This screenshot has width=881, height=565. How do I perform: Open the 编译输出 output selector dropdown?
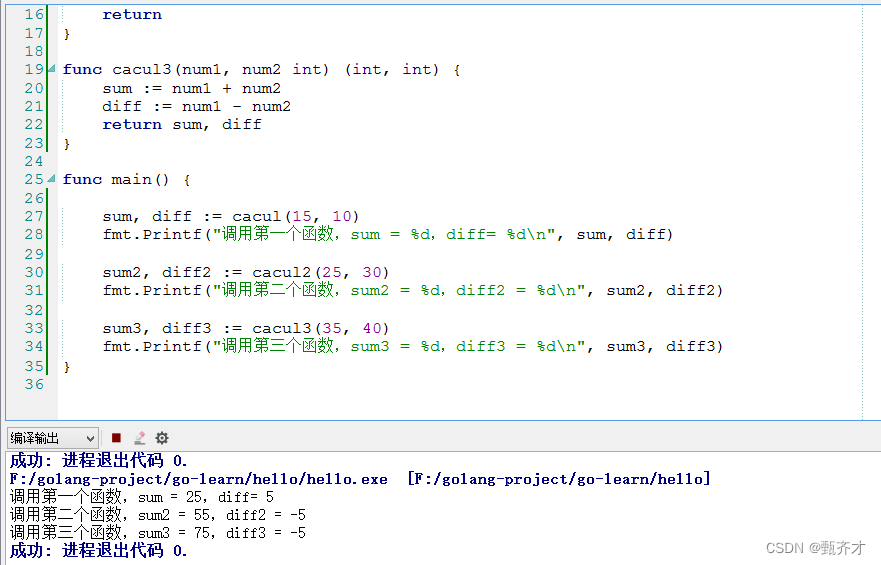coord(53,438)
